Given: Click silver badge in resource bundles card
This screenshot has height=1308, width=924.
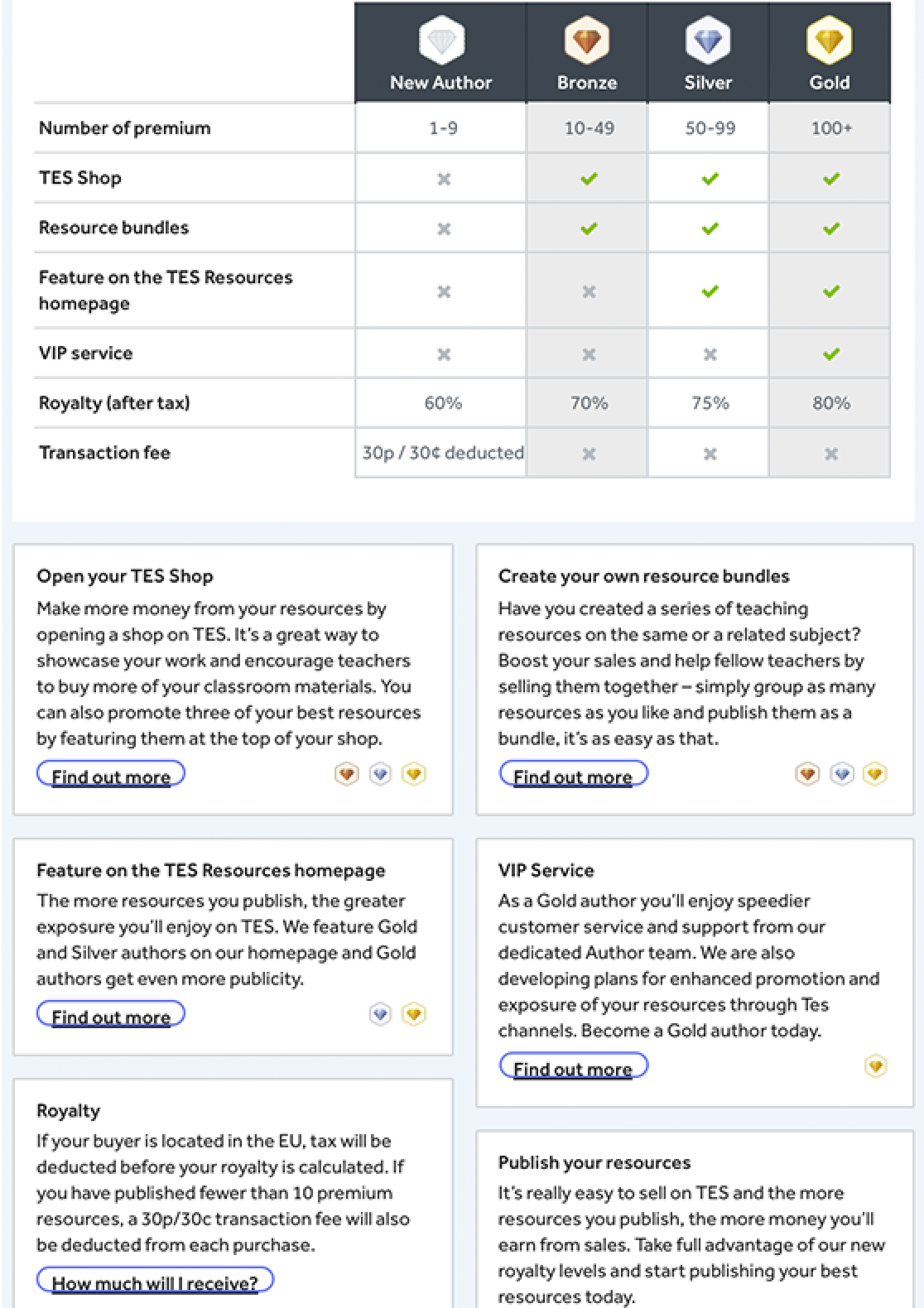Looking at the screenshot, I should (x=842, y=775).
